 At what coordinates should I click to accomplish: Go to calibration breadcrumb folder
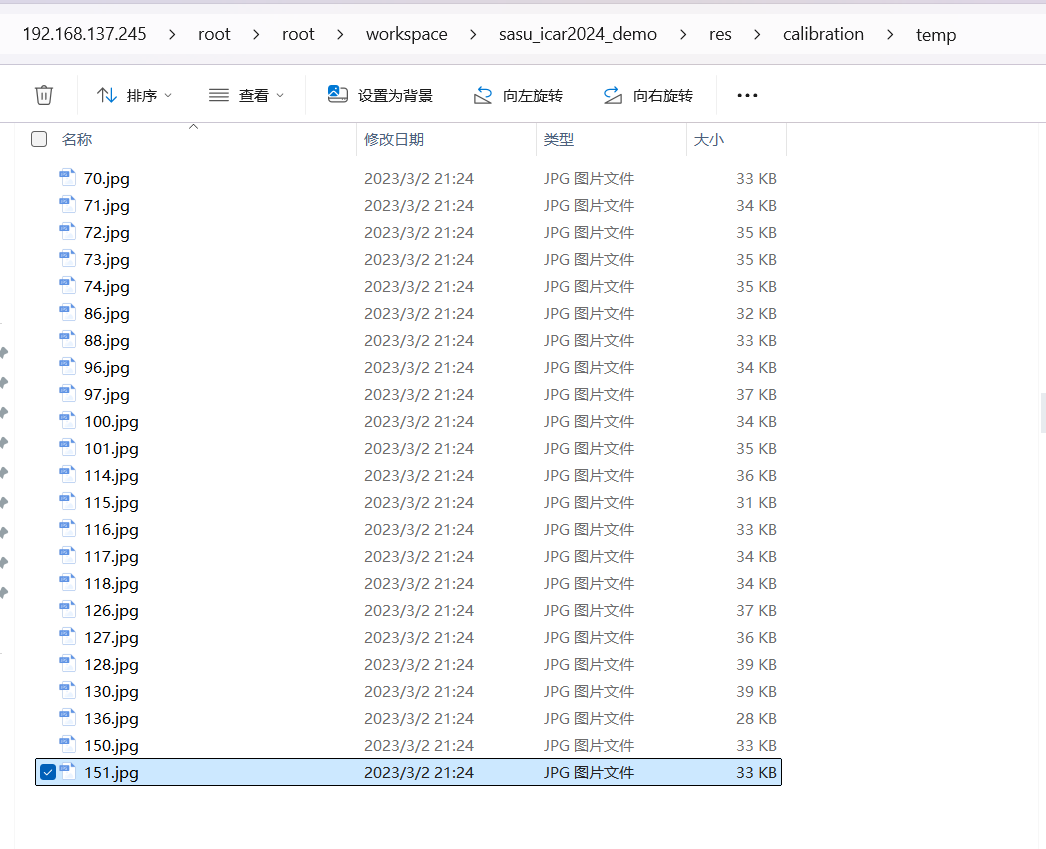tap(823, 34)
